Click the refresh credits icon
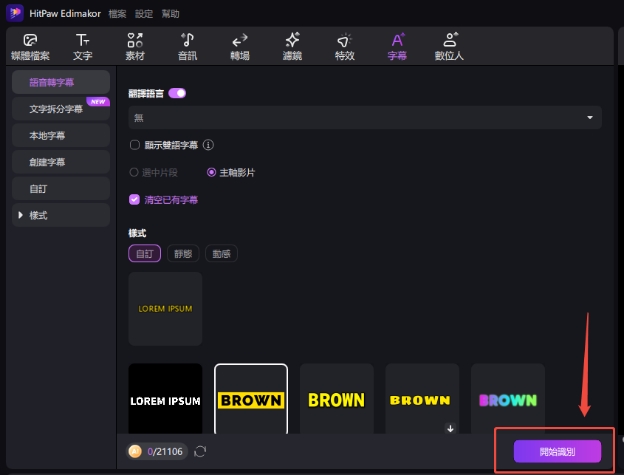Screen dimensions: 624x475 tap(200, 452)
